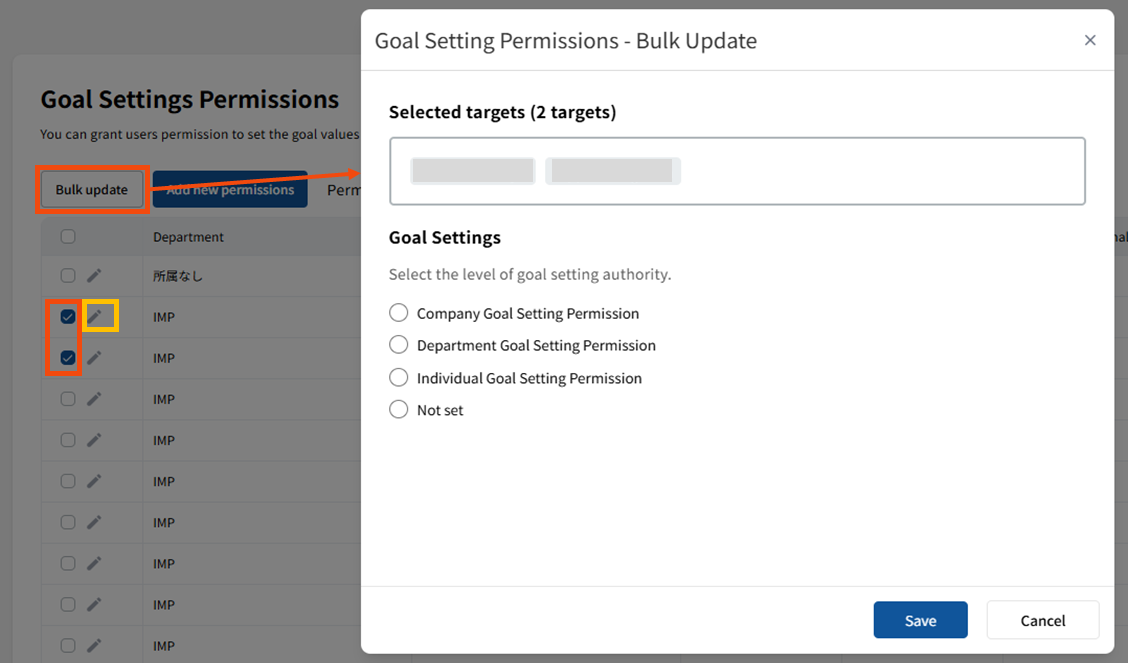Viewport: 1128px width, 663px height.
Task: Select Department Goal Setting Permission radio
Action: point(399,345)
